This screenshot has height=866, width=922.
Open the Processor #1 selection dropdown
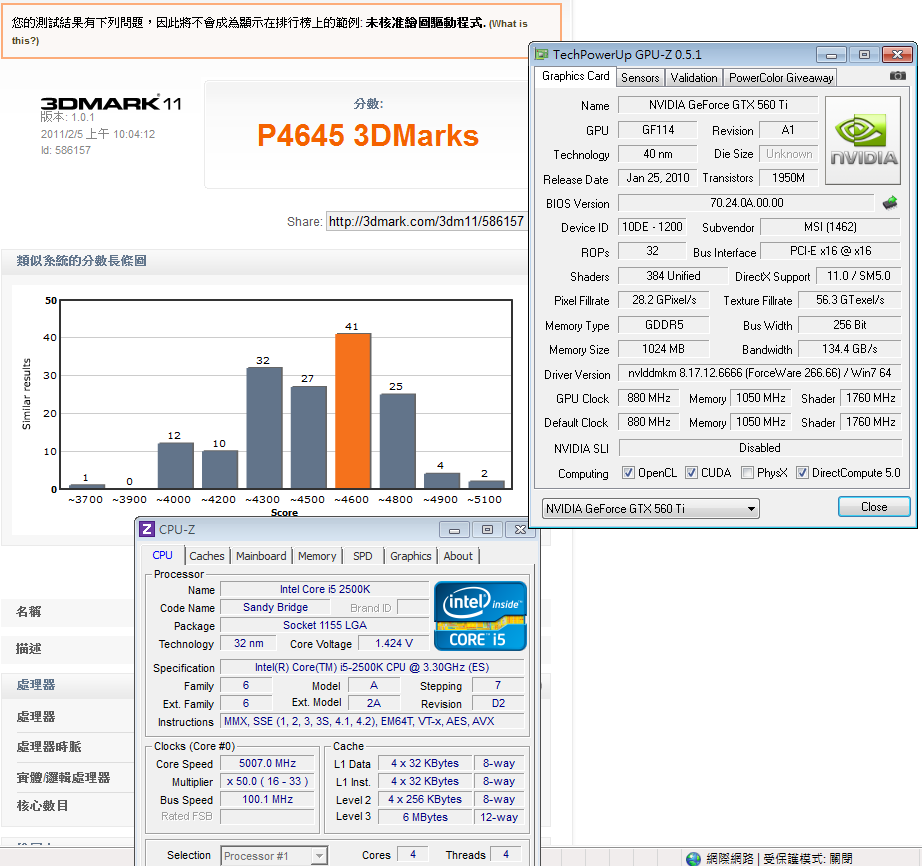pos(274,856)
